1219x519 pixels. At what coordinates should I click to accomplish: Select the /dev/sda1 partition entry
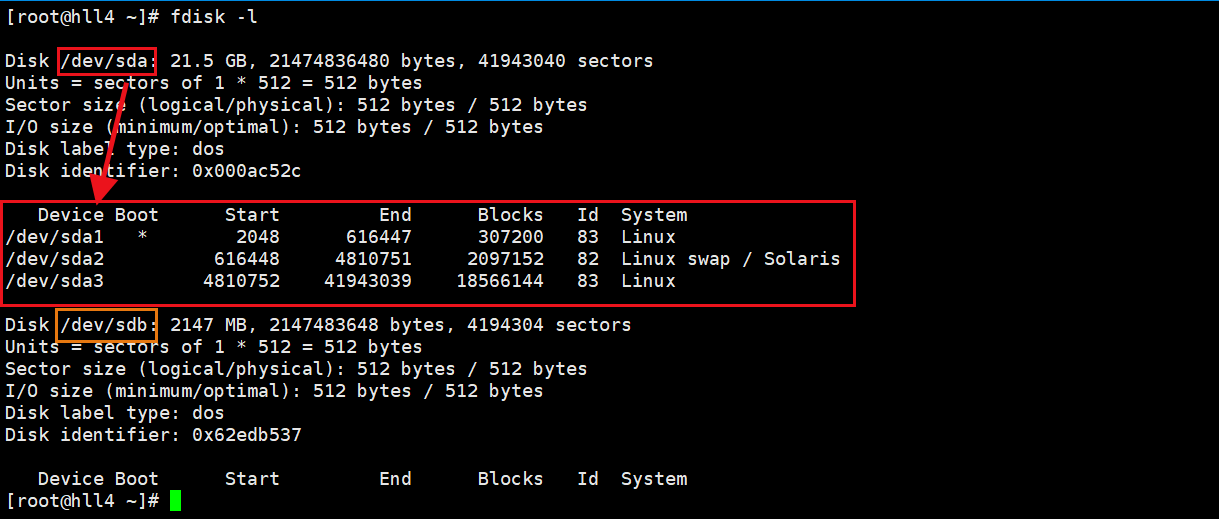tap(48, 238)
